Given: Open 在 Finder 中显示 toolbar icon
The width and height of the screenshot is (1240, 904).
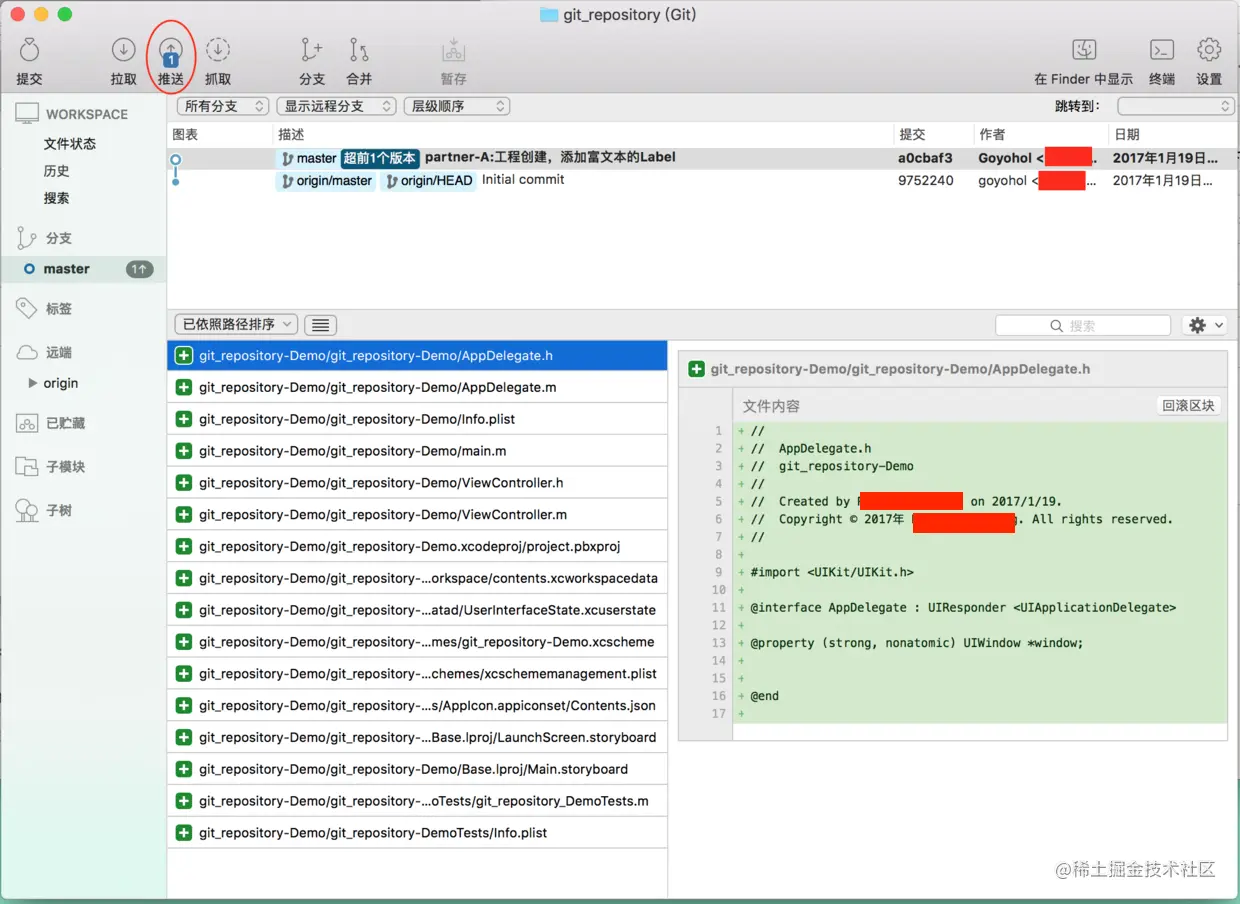Looking at the screenshot, I should [x=1084, y=50].
